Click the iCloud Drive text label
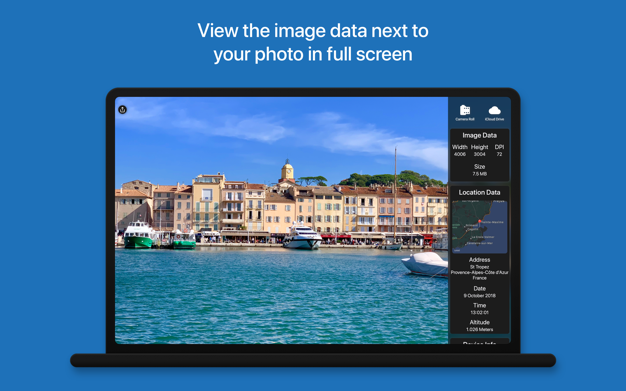 494,119
